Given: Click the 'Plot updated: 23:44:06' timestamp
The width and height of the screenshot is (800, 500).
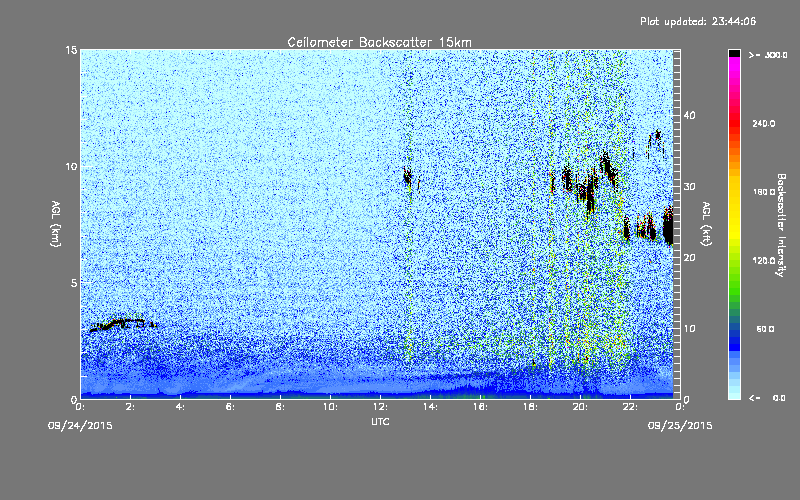Looking at the screenshot, I should click(x=698, y=21).
